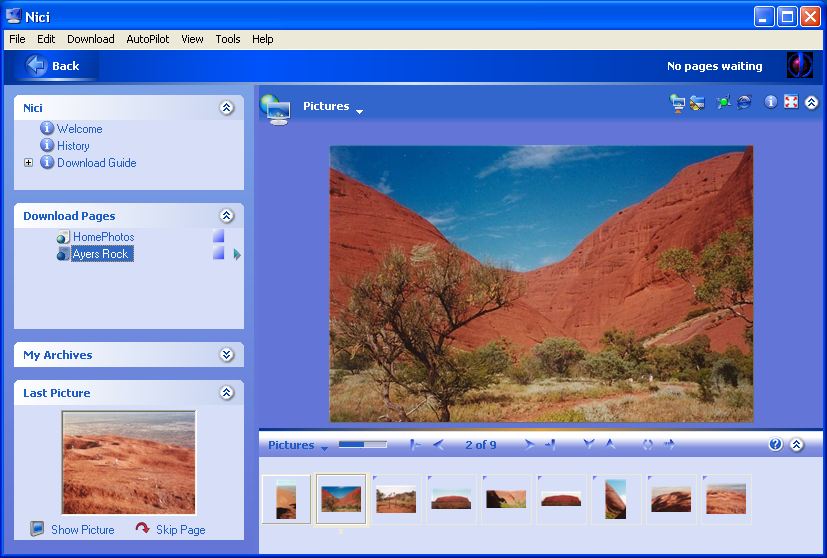Click the full screen red arrows icon

[x=791, y=102]
